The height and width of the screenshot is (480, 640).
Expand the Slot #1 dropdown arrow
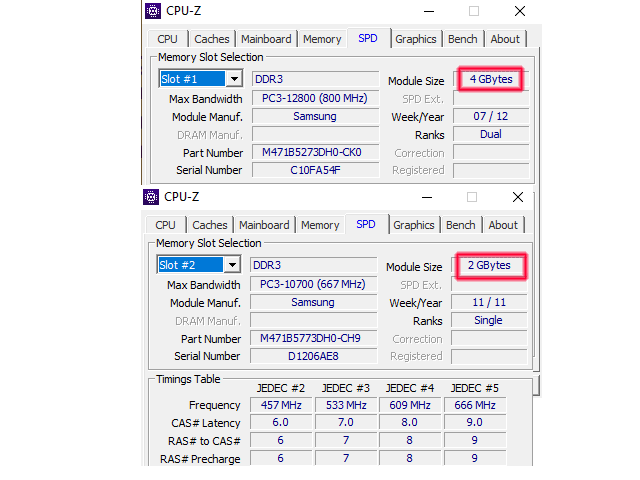point(234,78)
